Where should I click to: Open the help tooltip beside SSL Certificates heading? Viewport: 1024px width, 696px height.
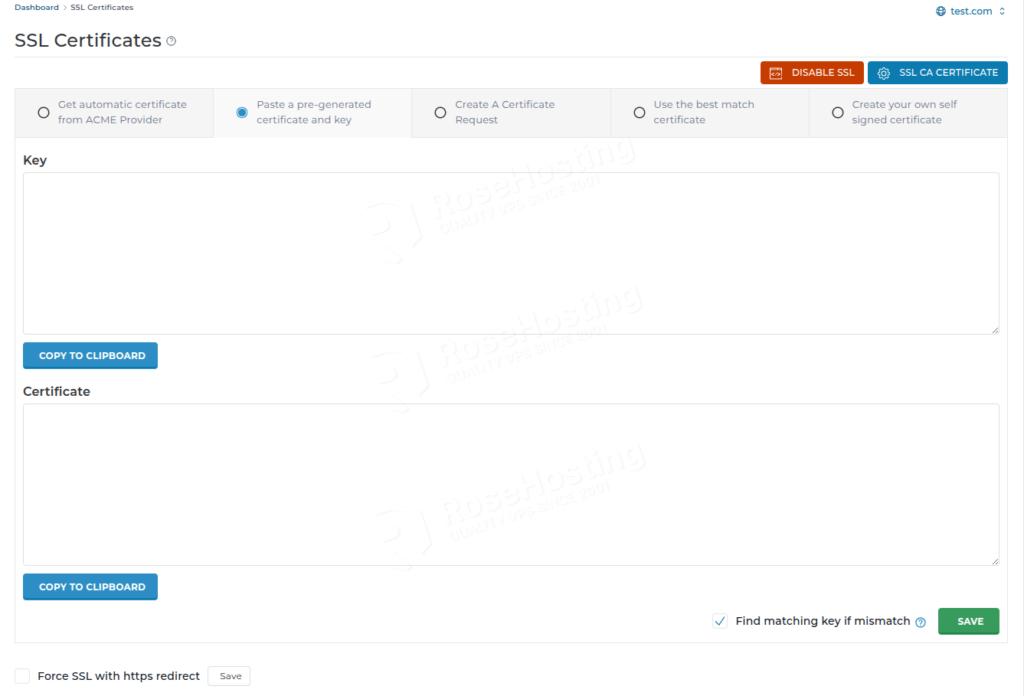170,41
